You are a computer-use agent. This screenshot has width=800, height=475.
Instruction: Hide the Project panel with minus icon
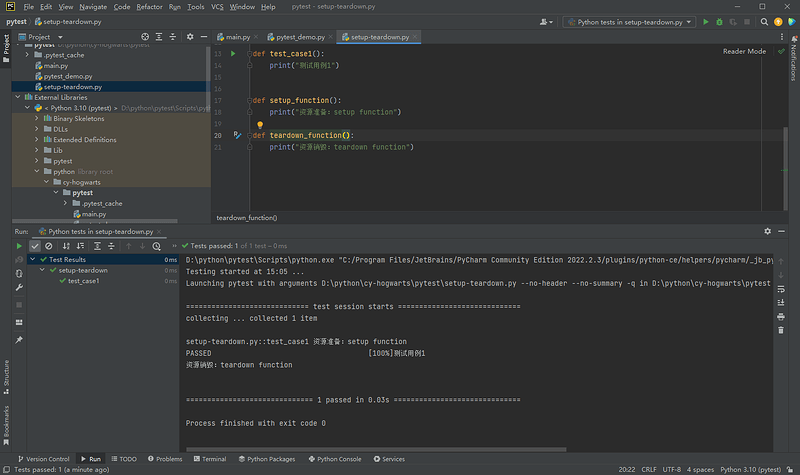click(204, 37)
